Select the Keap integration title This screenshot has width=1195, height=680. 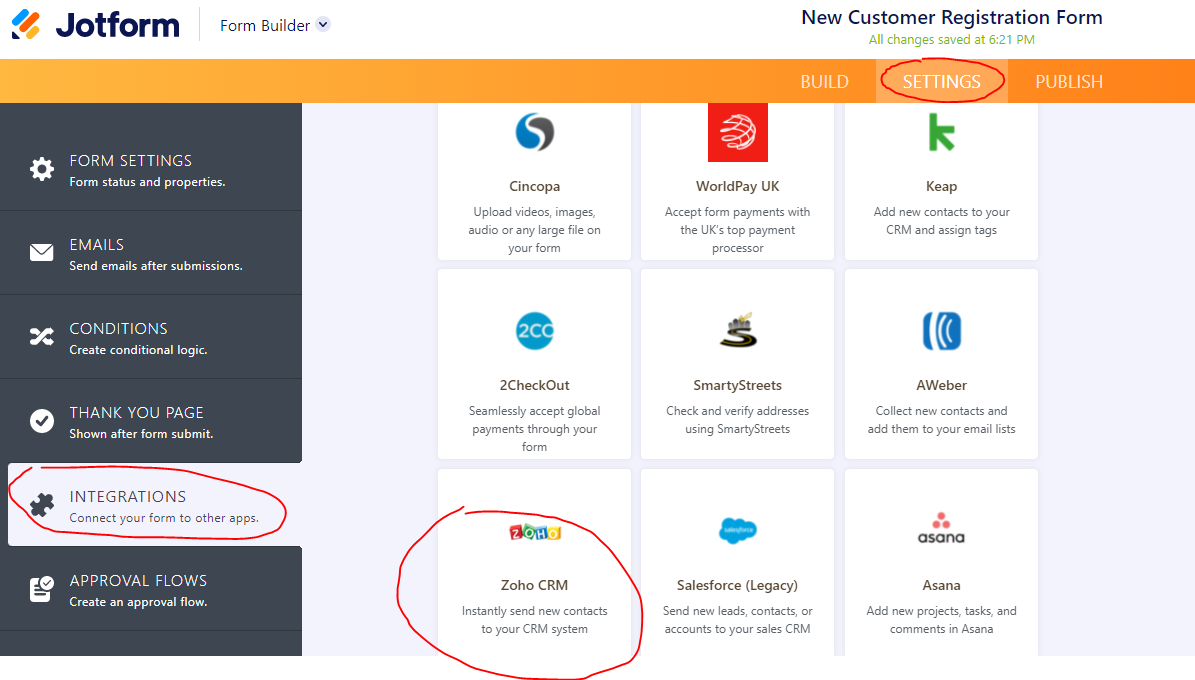coord(941,186)
